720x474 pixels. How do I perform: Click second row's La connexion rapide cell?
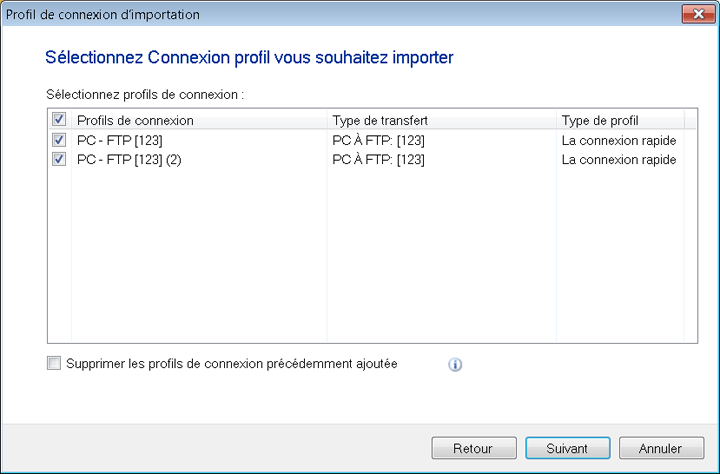click(619, 160)
